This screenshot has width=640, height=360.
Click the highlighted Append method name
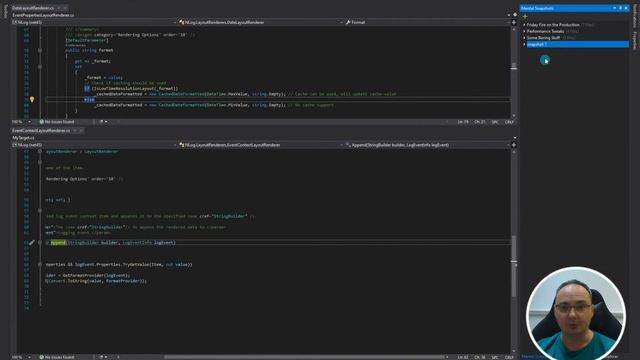point(58,242)
